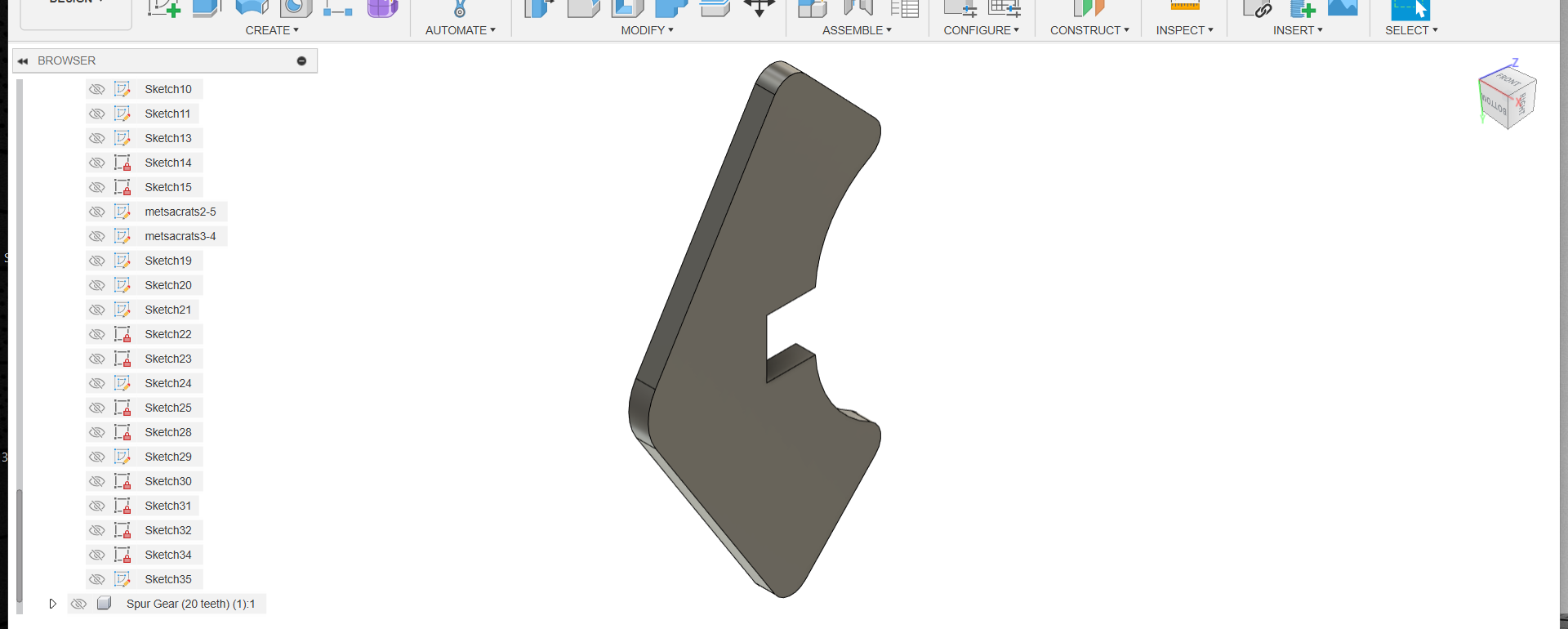Select Sketch25 in the browser tree
The height and width of the screenshot is (629, 1568).
click(168, 408)
